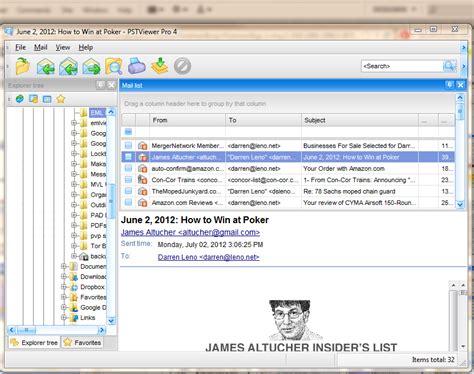This screenshot has height=374, width=474.
Task: Click attachment mail icon of Con-Cor Trains row
Action: (x=142, y=180)
